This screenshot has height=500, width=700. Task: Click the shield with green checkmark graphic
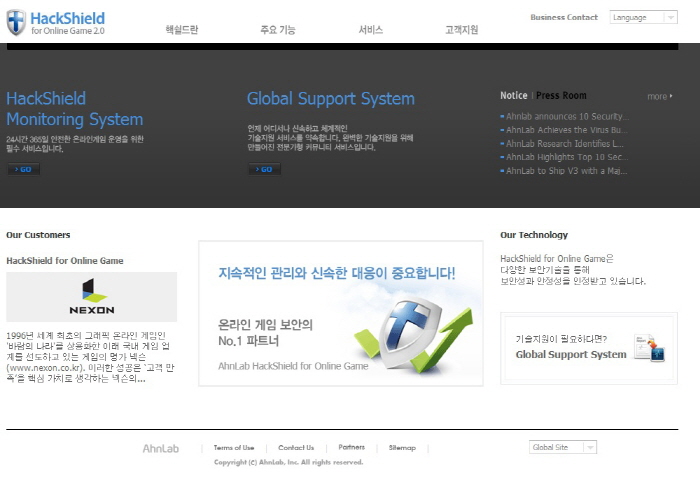(413, 334)
